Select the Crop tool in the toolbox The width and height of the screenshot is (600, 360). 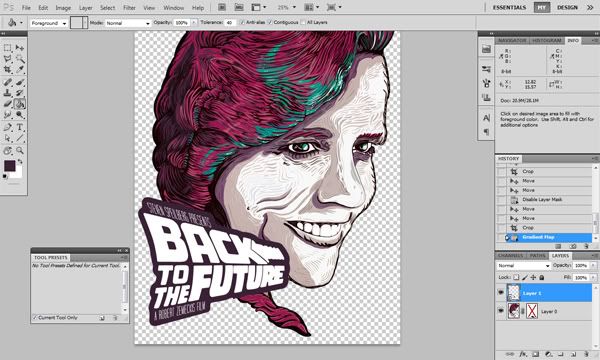pos(8,70)
